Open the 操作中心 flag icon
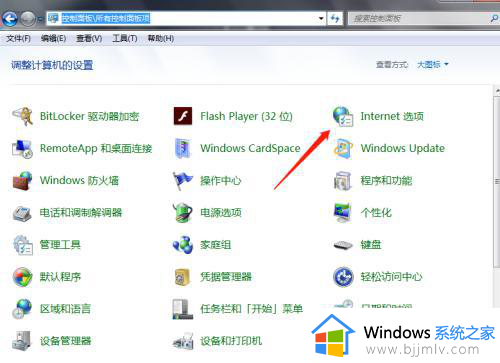 click(x=183, y=180)
